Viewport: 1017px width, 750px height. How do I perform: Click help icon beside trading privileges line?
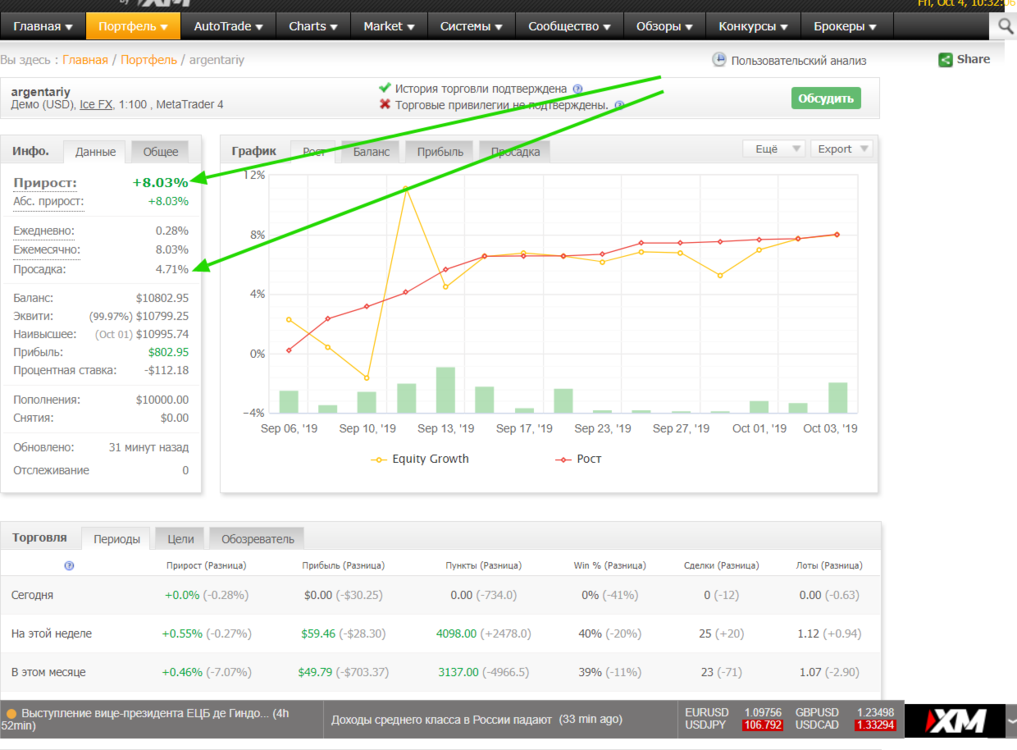click(619, 105)
